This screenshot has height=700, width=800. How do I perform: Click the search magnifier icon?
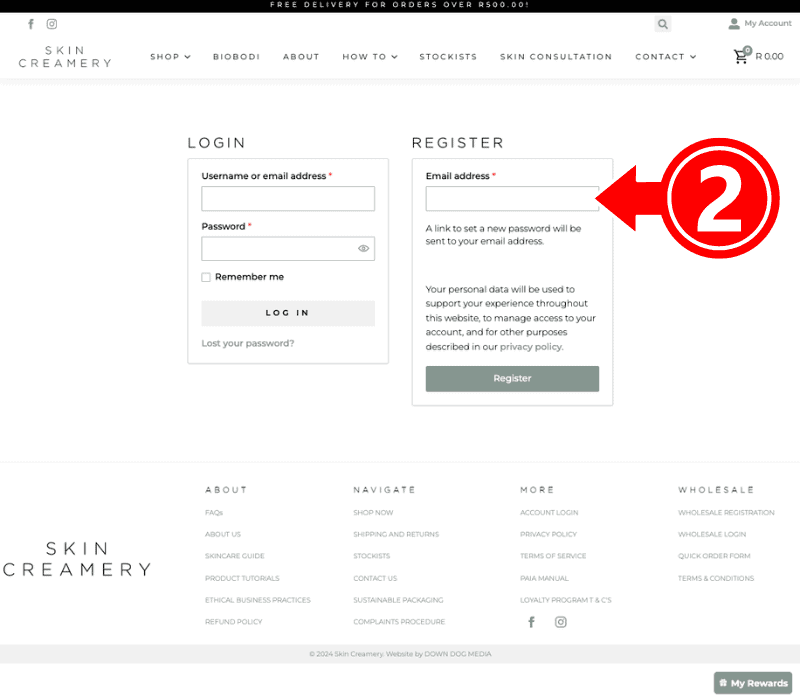tap(663, 24)
